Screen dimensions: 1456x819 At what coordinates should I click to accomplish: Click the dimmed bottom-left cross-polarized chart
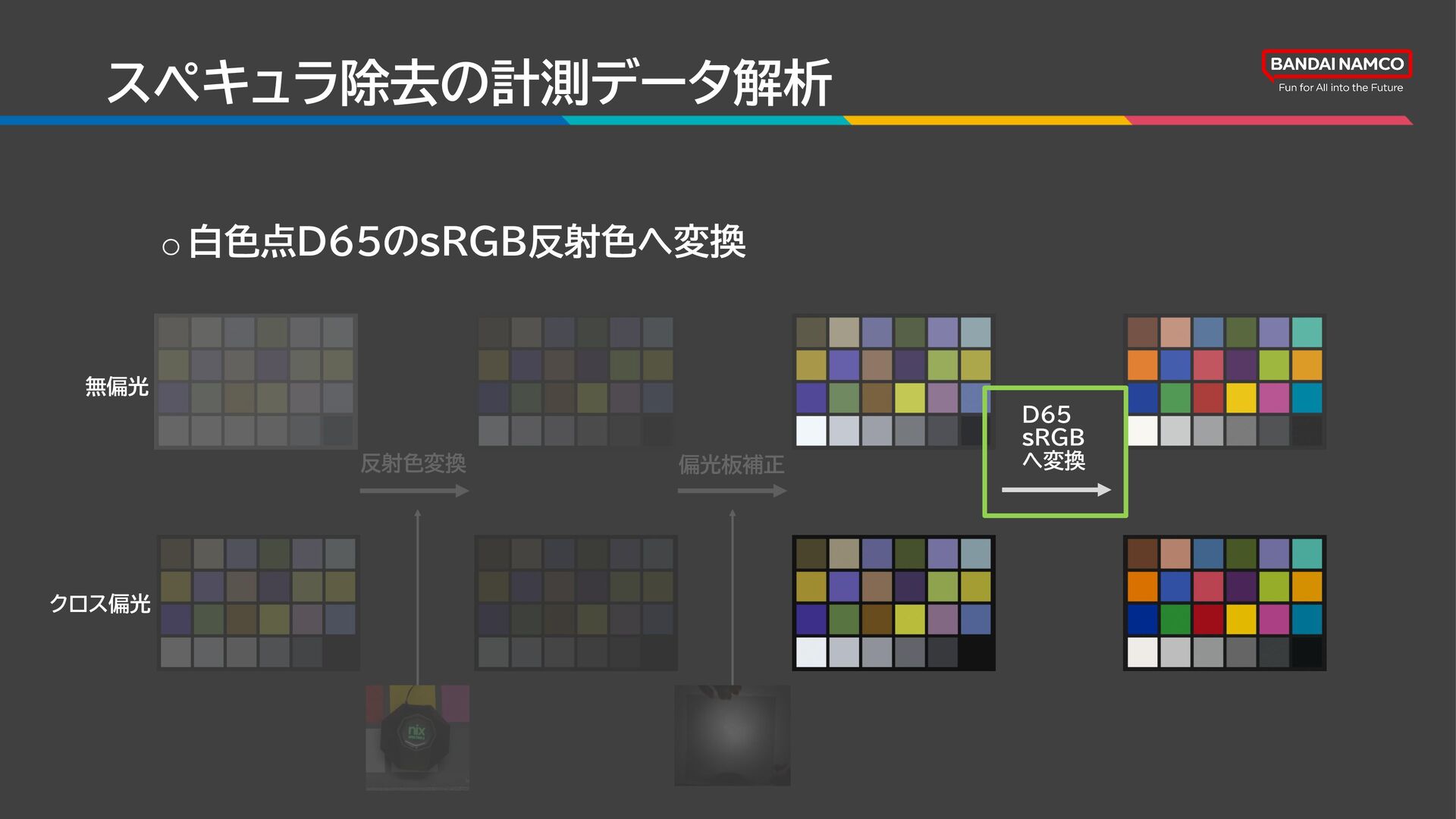point(258,603)
